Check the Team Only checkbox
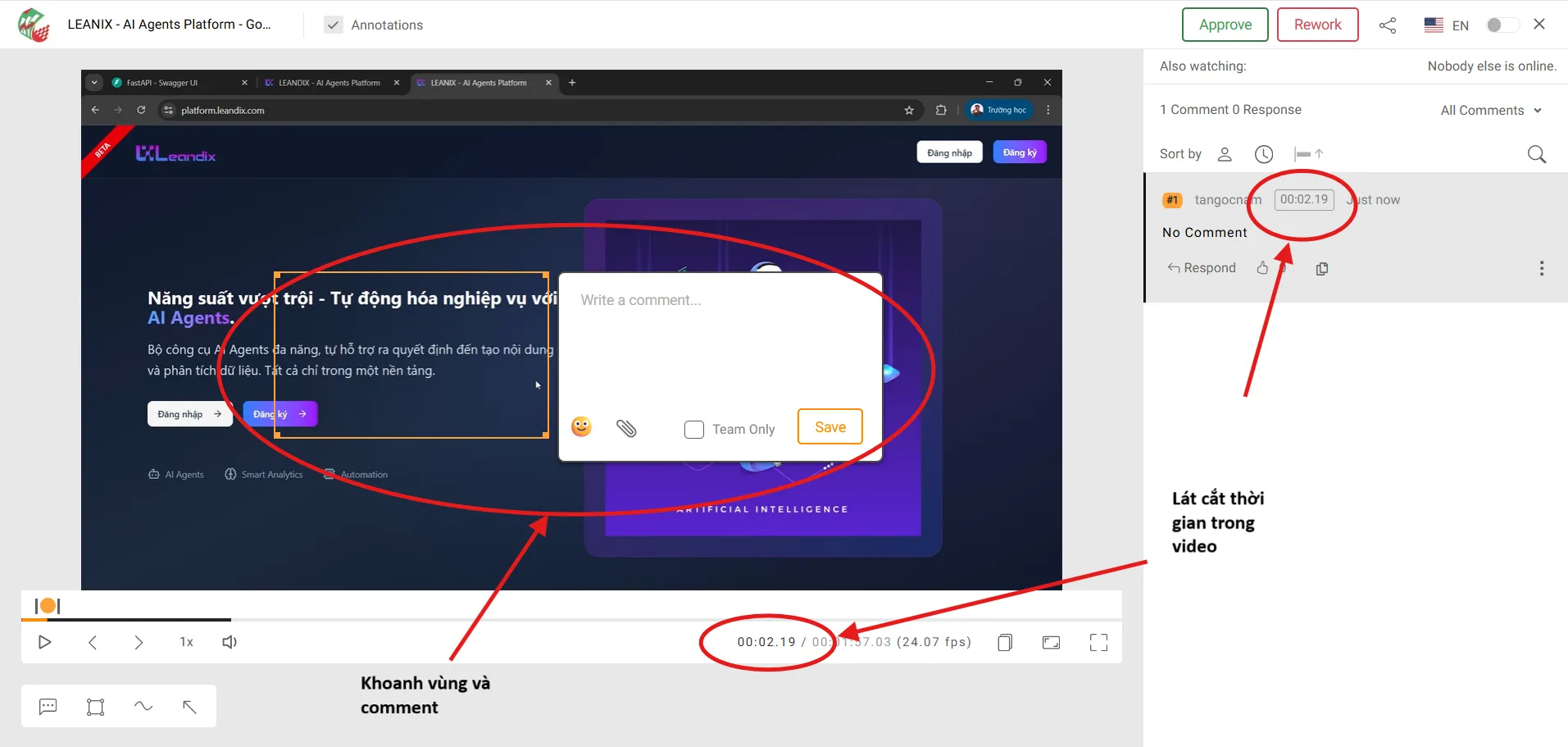 [x=694, y=430]
